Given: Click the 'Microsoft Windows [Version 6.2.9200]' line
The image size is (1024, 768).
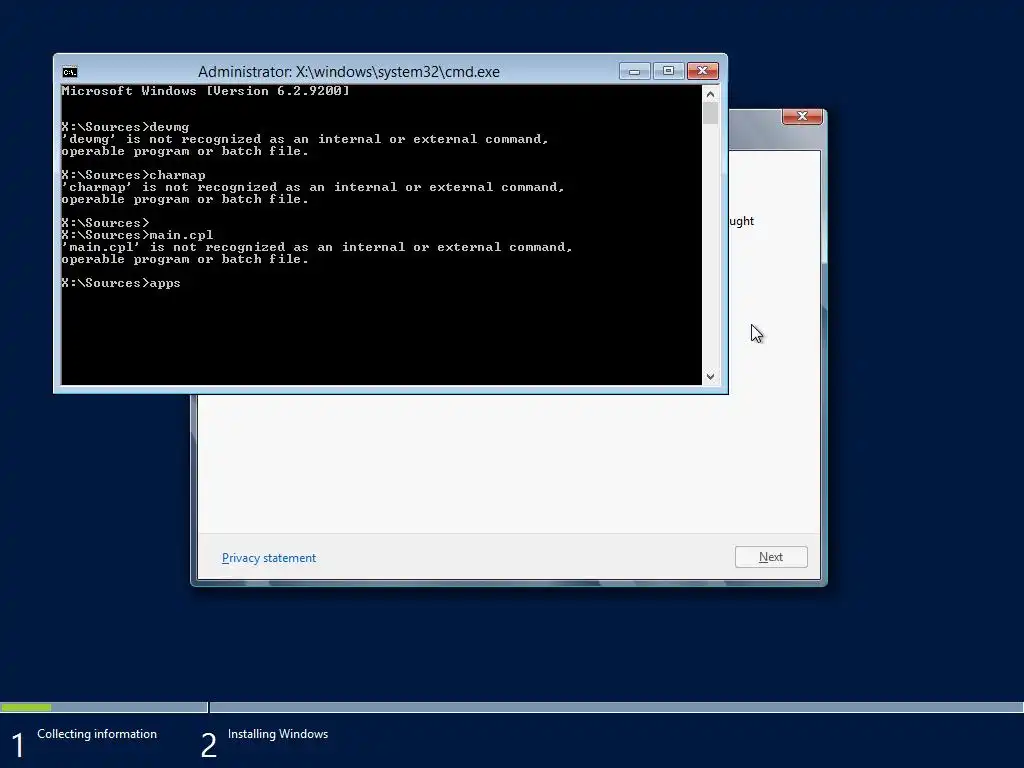Looking at the screenshot, I should click(206, 91).
